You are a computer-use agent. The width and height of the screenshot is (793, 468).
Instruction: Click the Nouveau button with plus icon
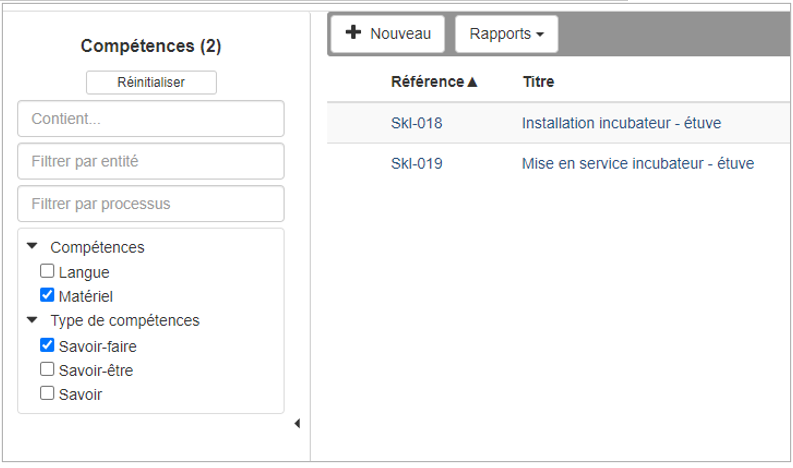(x=387, y=34)
